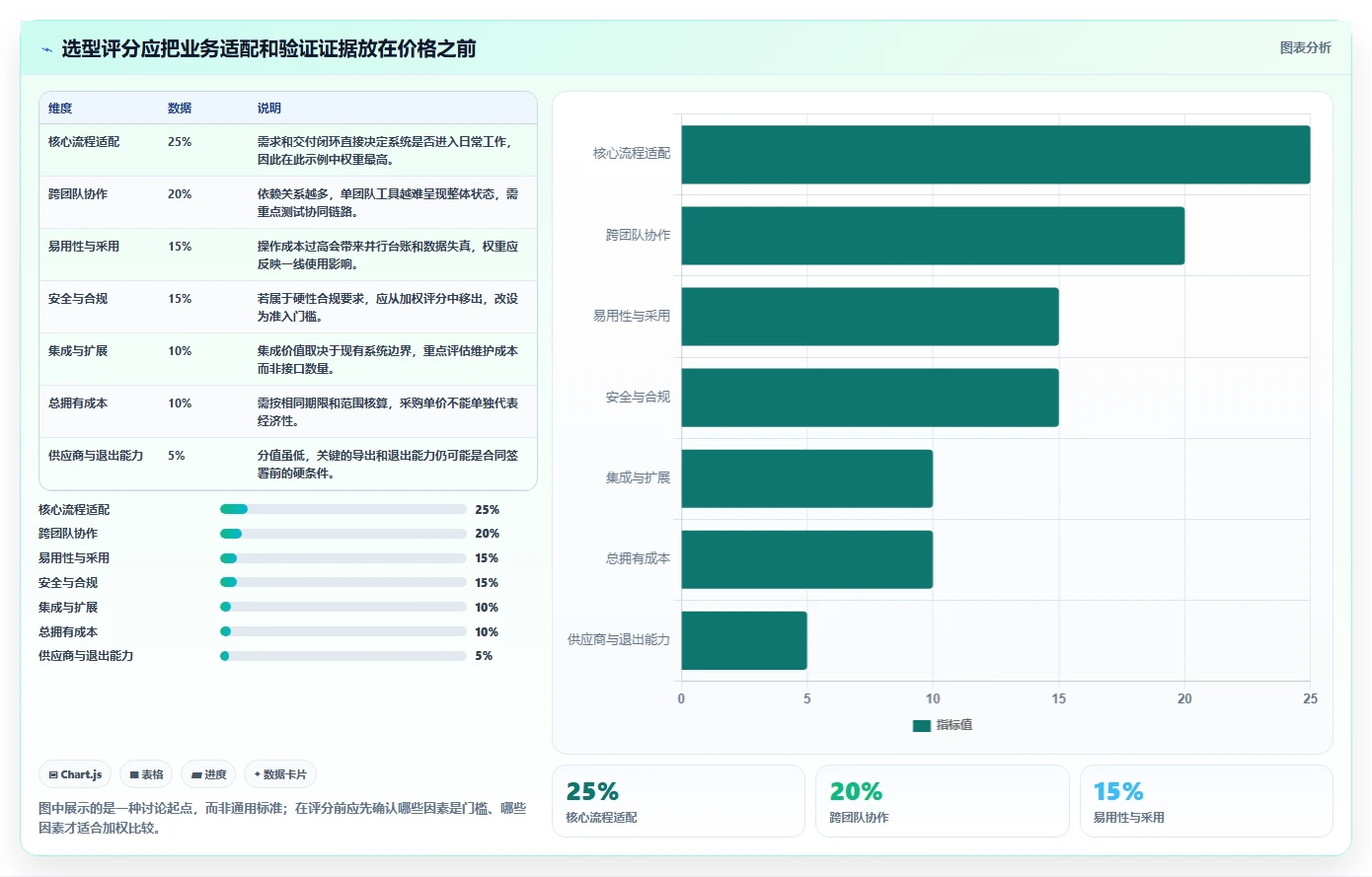Click description starting 需求和交付闭环
The width and height of the screenshot is (1372, 877).
tap(385, 151)
